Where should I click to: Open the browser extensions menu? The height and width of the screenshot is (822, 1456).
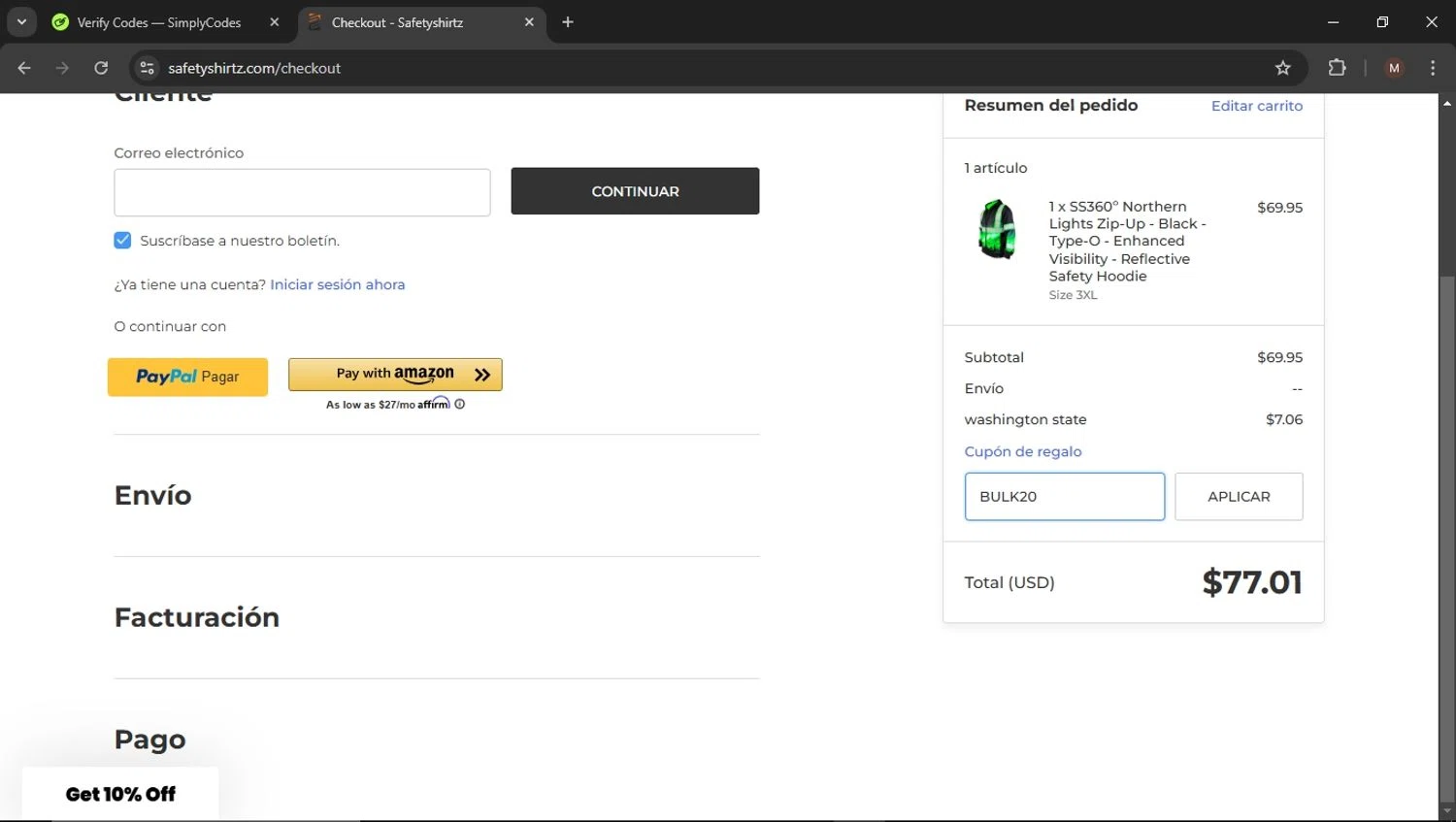pyautogui.click(x=1337, y=68)
